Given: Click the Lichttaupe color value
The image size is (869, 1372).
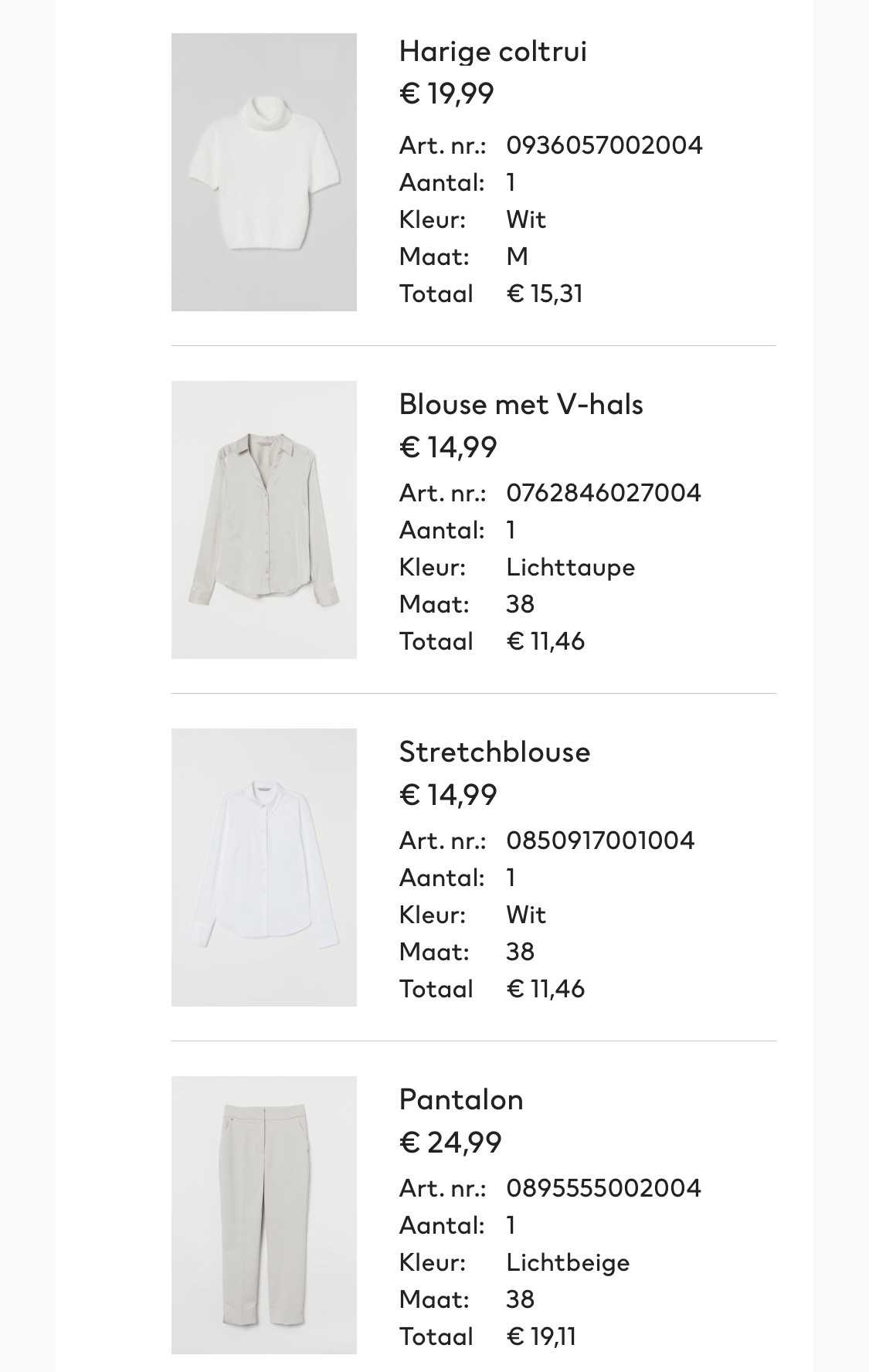Looking at the screenshot, I should 570,567.
